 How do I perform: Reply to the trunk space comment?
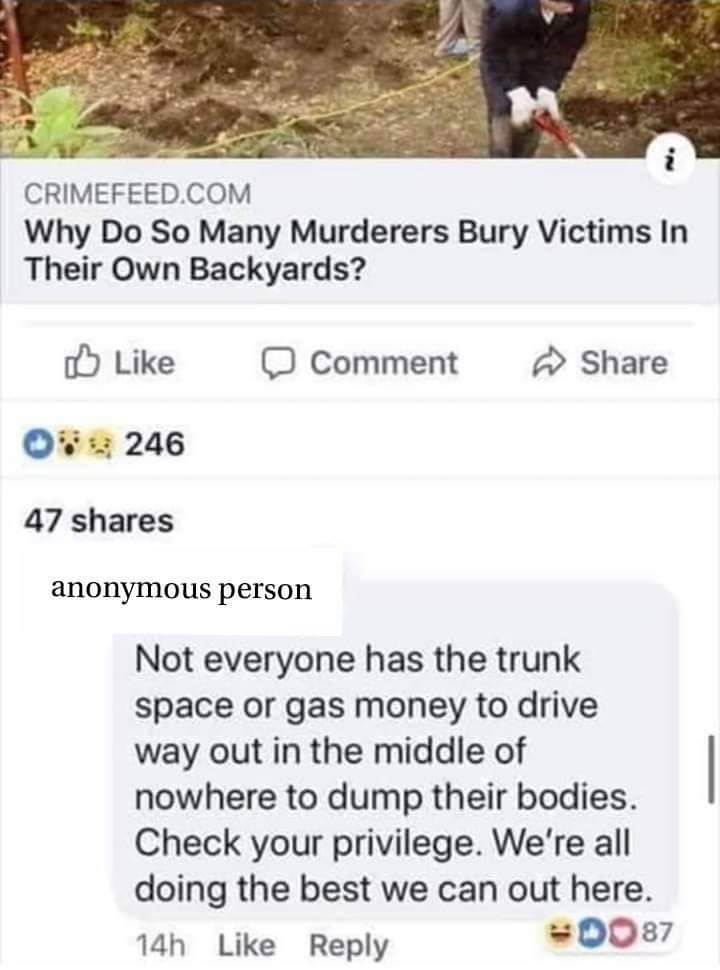(348, 946)
